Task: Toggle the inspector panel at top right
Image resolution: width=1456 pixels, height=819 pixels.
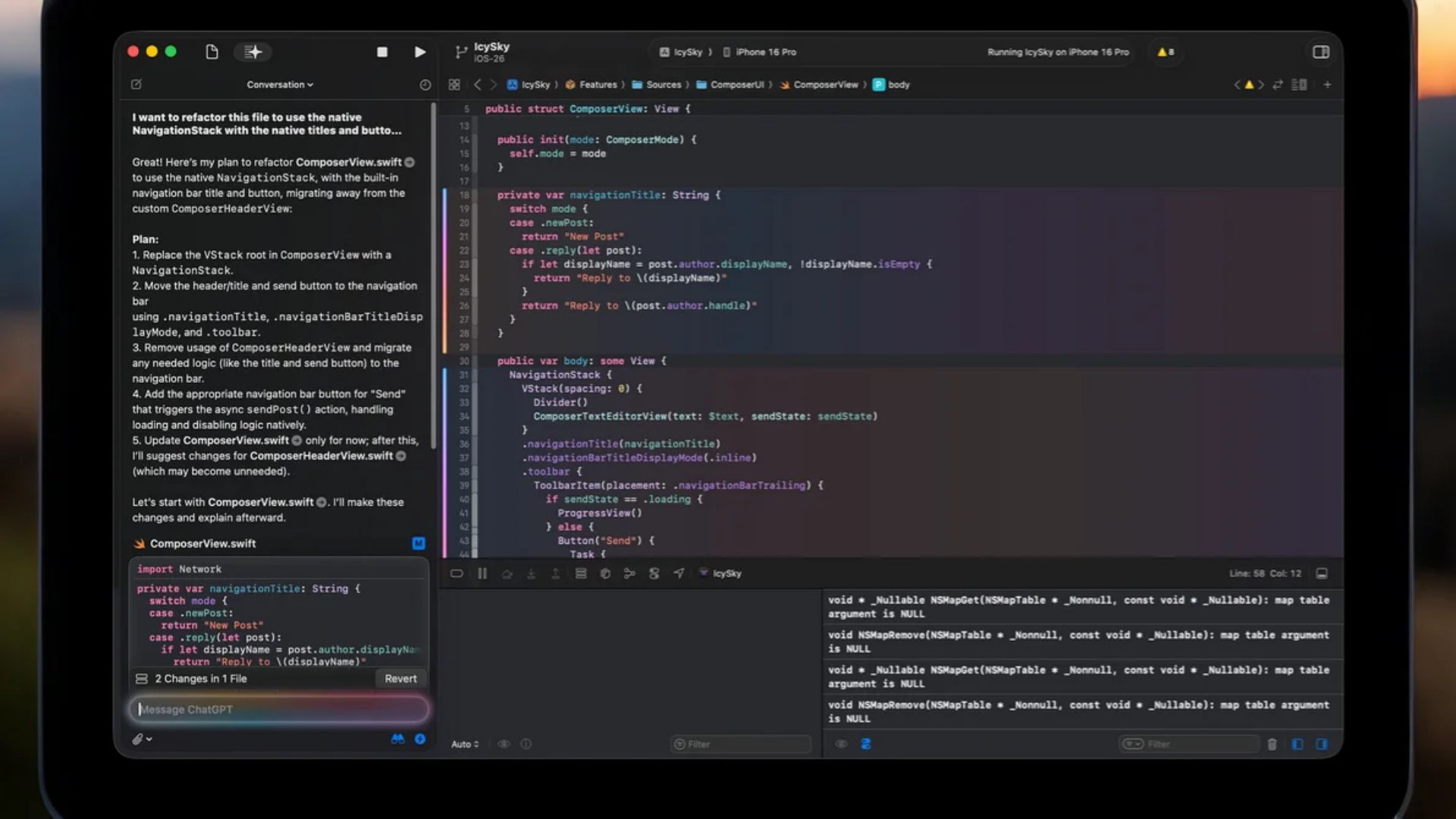Action: 1321,52
